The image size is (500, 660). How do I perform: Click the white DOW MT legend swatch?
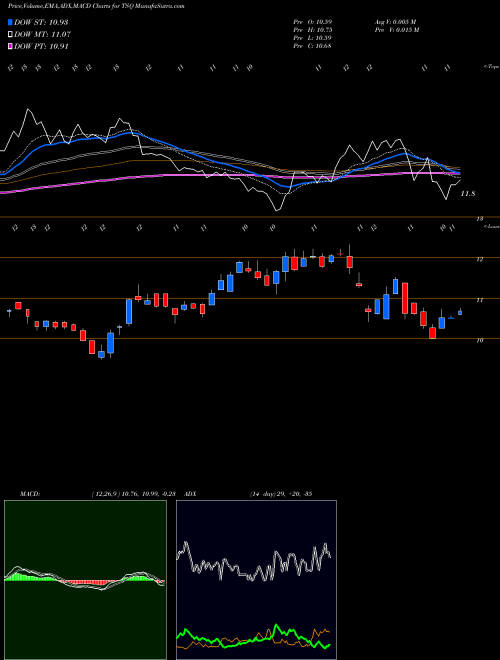click(10, 35)
